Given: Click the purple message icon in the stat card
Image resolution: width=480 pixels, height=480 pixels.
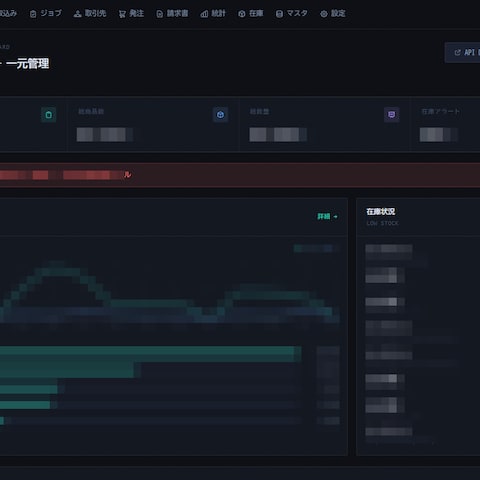Looking at the screenshot, I should click(392, 115).
